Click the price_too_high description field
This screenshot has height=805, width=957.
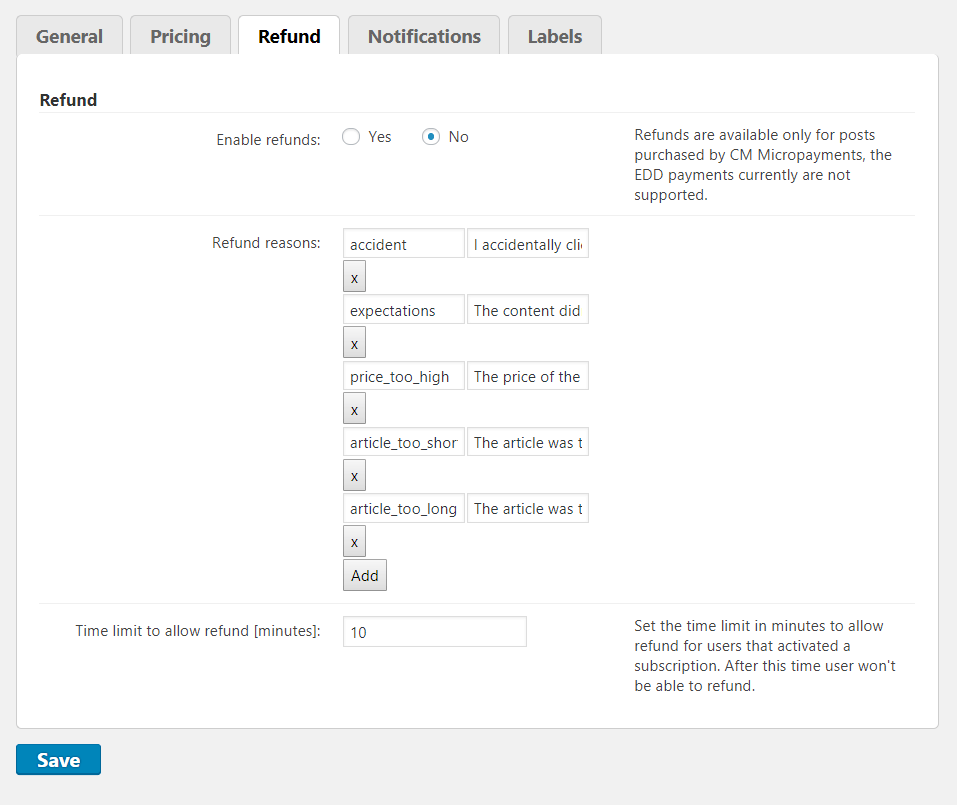tap(528, 375)
